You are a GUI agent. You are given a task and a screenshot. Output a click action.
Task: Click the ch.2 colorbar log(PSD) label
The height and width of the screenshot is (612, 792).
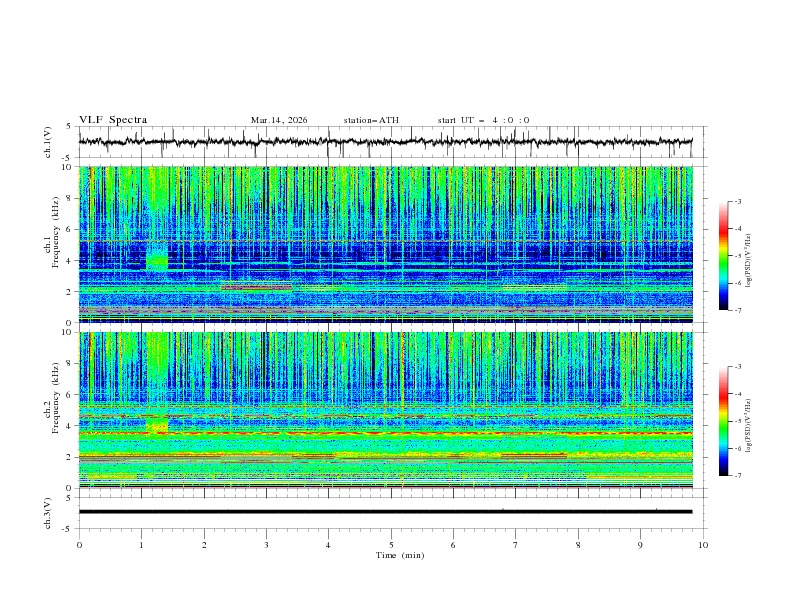pos(748,425)
